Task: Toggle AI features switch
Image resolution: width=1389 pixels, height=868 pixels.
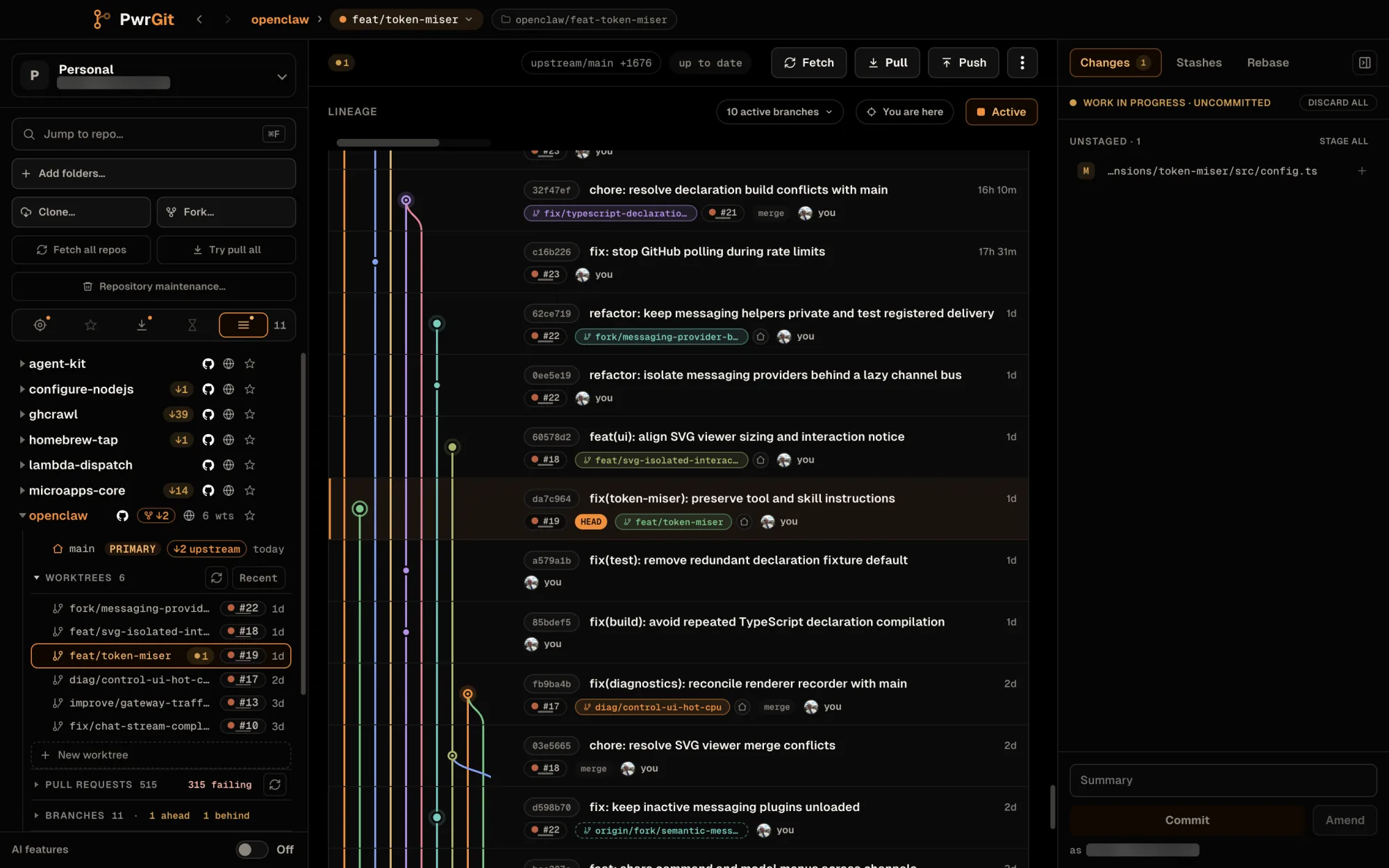Action: (x=251, y=849)
